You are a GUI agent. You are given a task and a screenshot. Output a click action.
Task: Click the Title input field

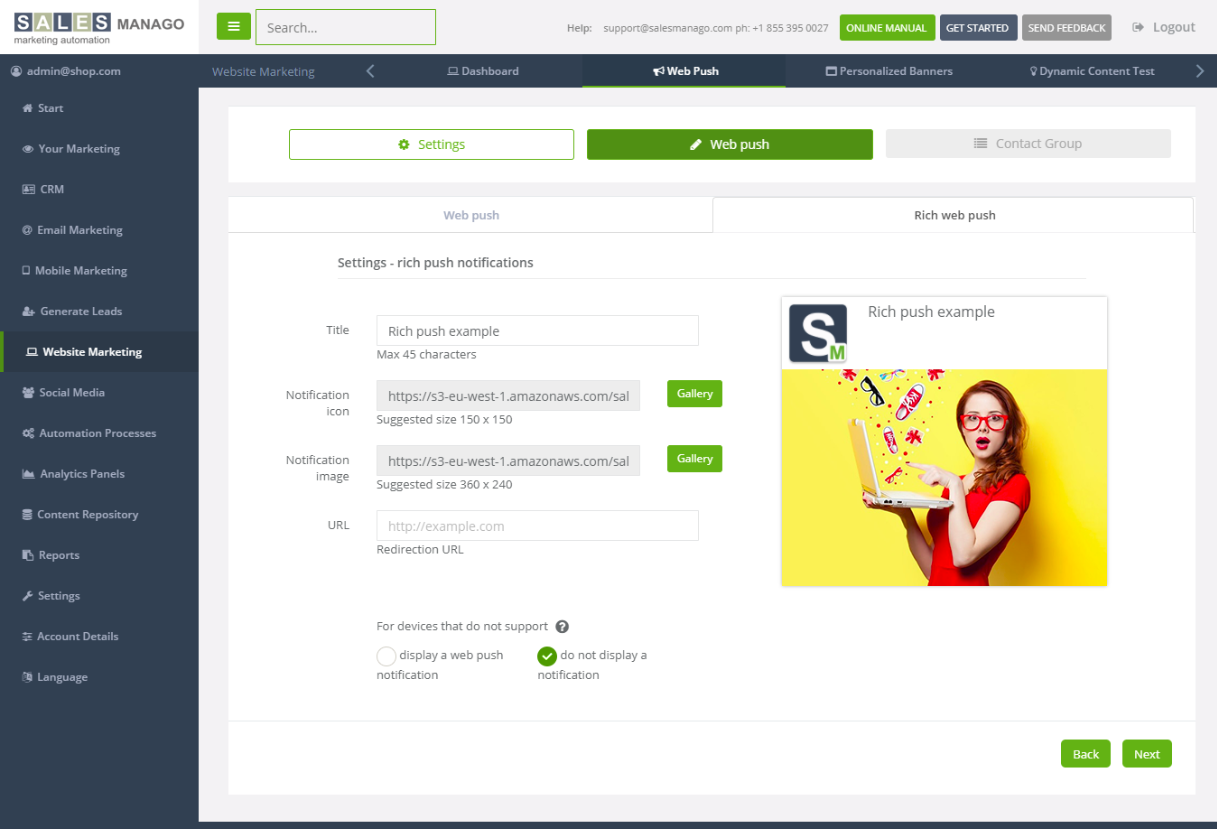tap(537, 331)
